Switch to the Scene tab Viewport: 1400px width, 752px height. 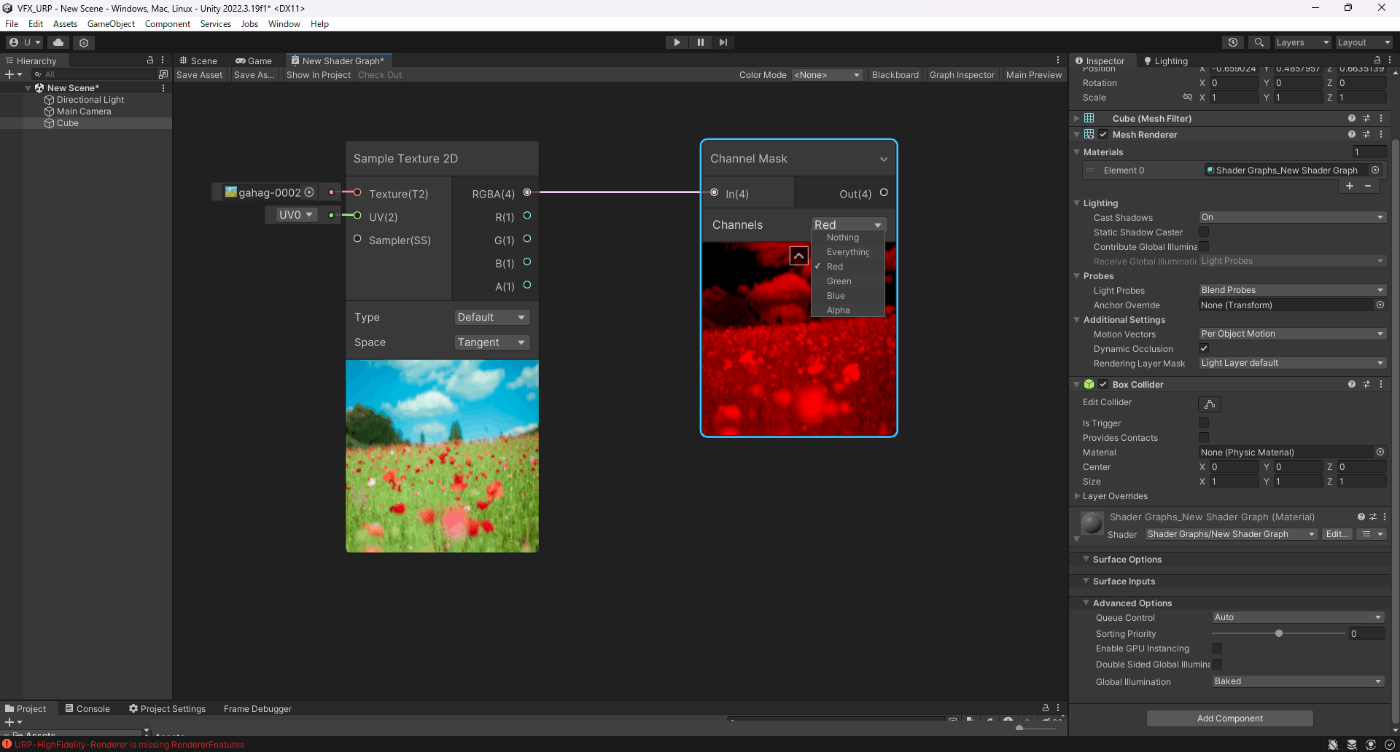(197, 60)
